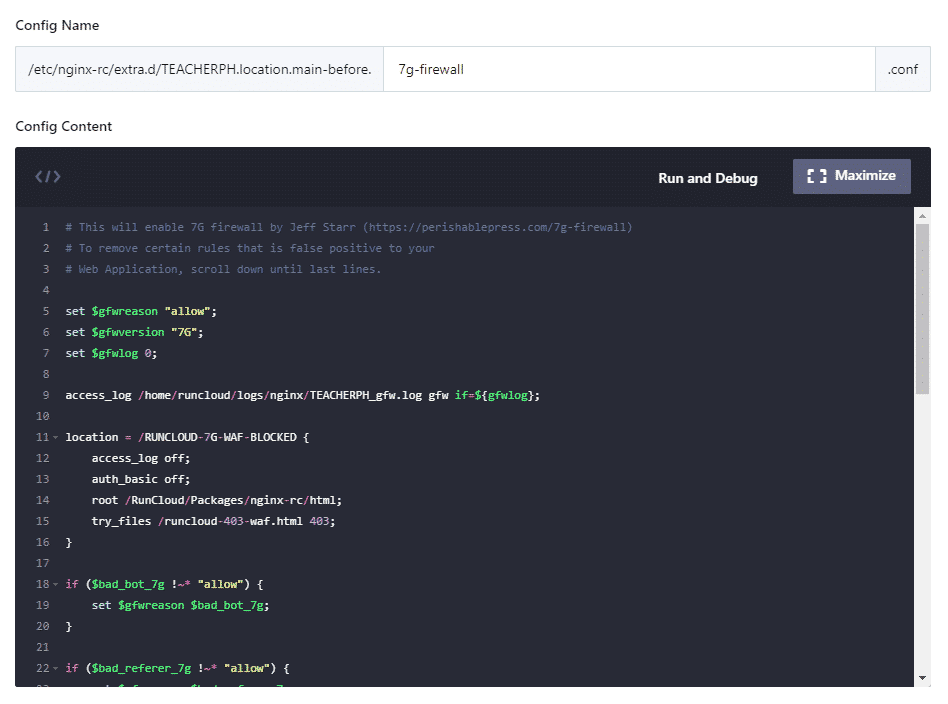Collapse the if block at line 18
Viewport: 948px width, 704px height.
[56, 584]
